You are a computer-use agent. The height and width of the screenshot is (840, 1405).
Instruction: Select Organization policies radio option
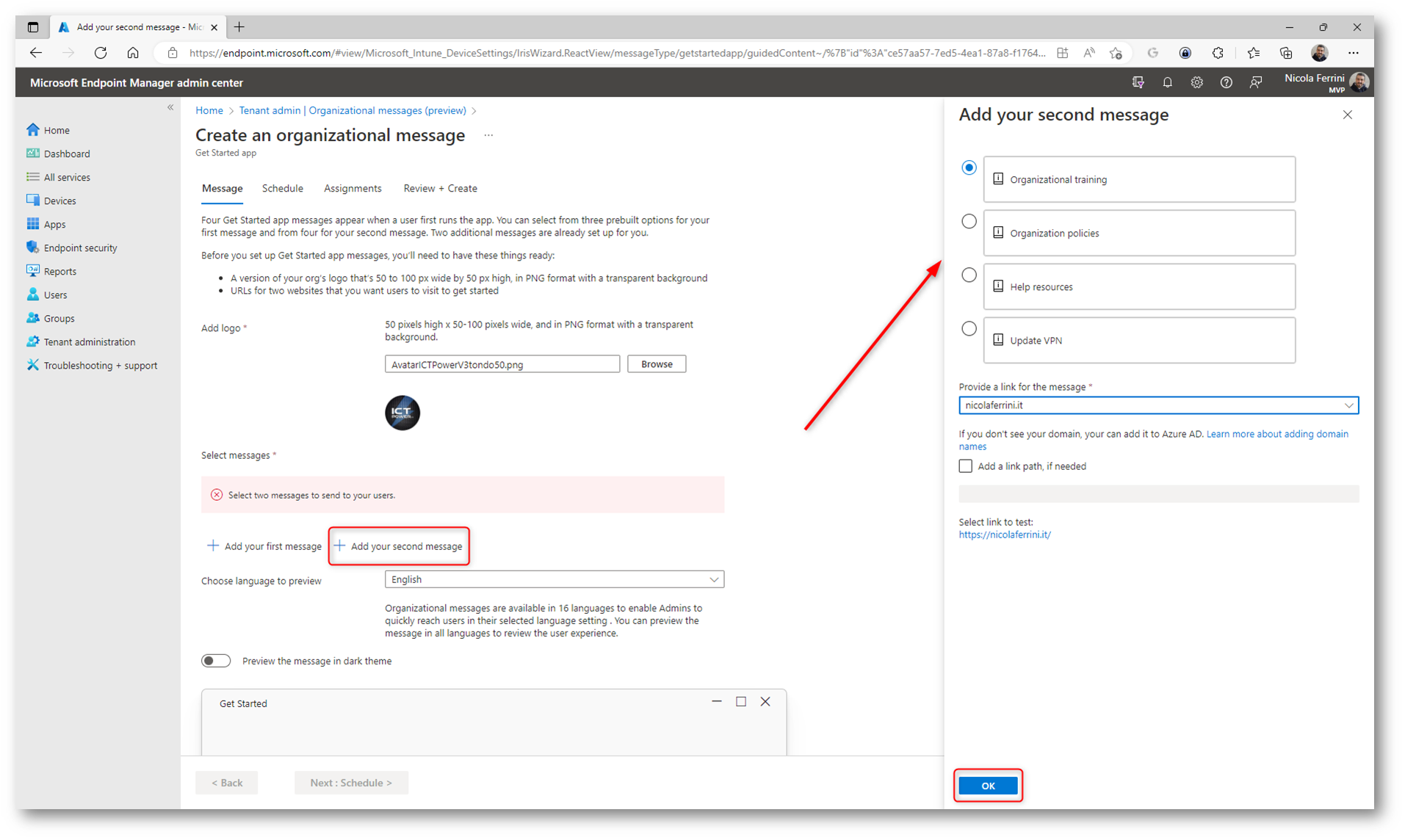click(x=969, y=221)
